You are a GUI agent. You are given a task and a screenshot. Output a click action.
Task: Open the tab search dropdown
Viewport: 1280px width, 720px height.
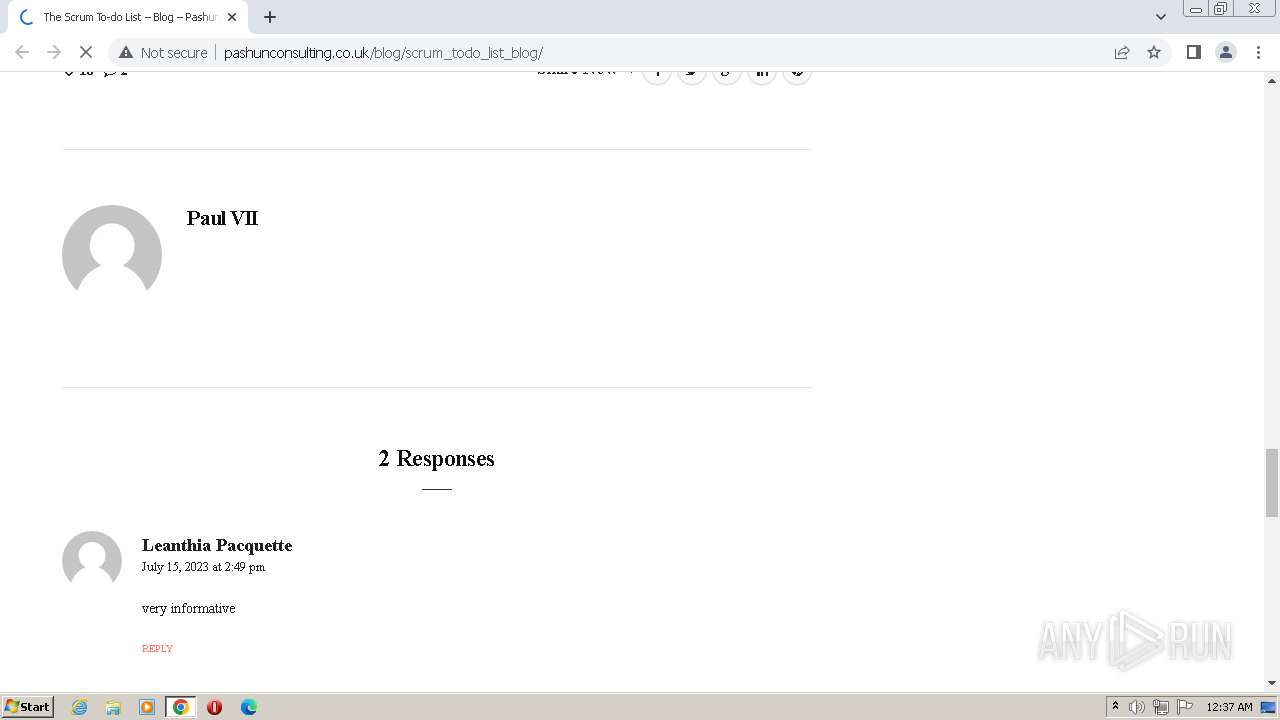[x=1160, y=16]
